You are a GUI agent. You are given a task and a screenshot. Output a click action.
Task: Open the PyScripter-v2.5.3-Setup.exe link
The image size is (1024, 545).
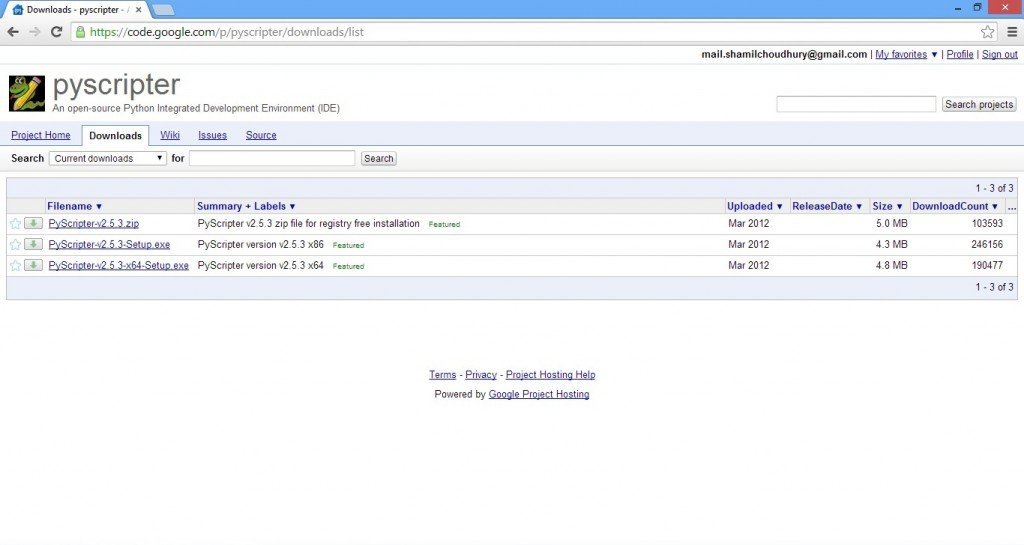tap(109, 245)
